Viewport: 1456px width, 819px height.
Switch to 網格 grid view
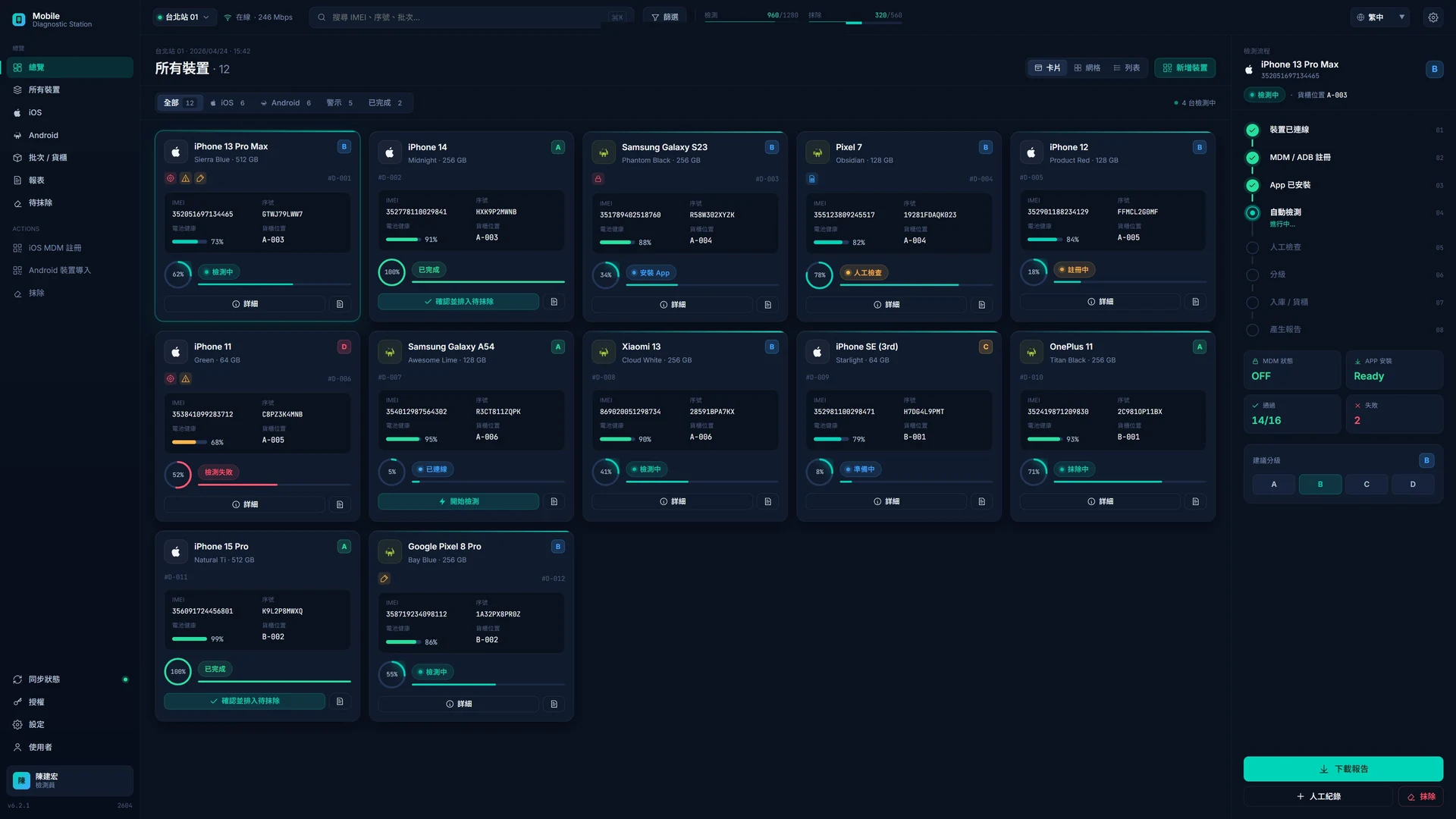coord(1087,68)
